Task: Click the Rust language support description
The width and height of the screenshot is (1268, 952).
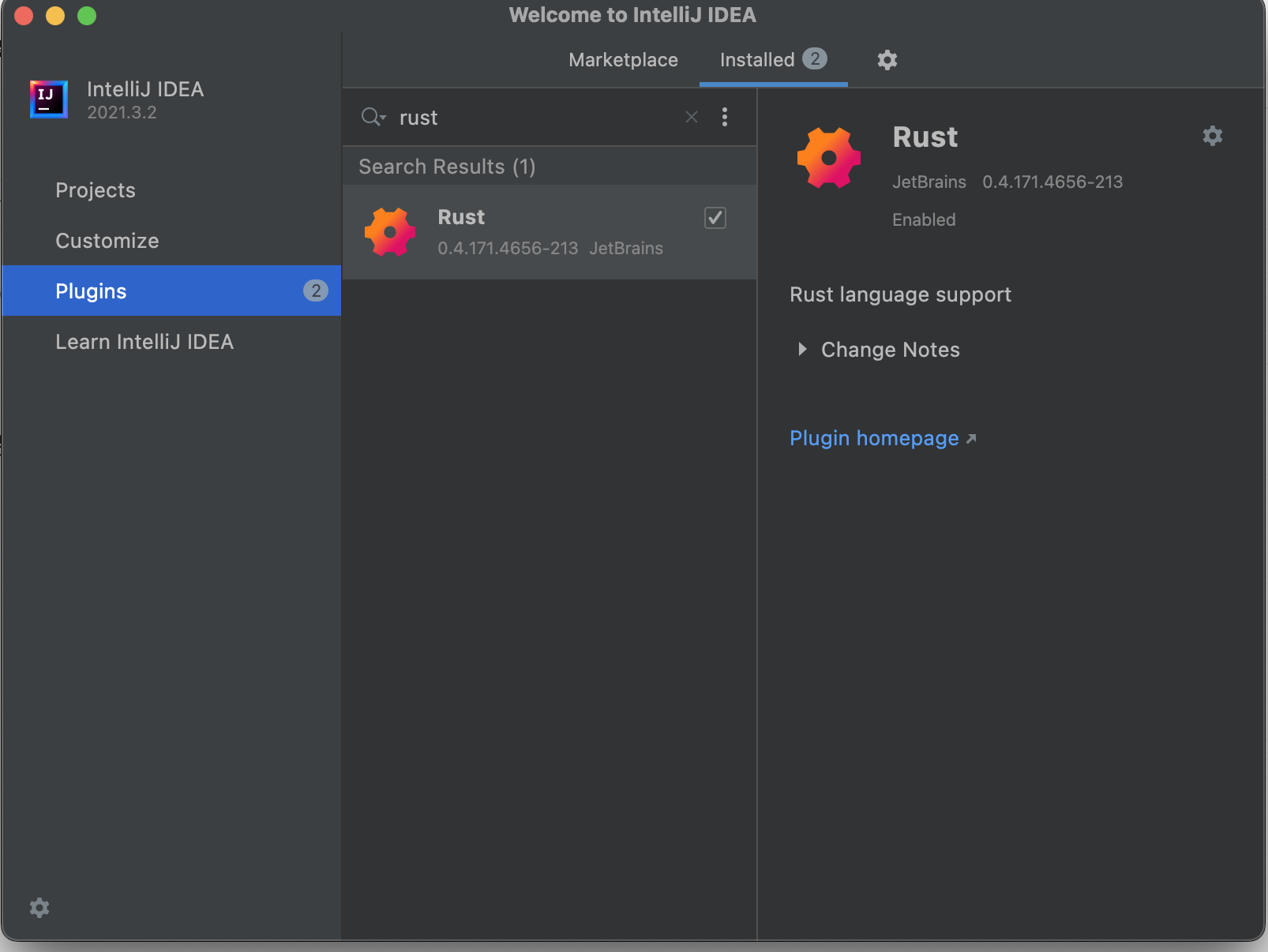Action: coord(900,294)
